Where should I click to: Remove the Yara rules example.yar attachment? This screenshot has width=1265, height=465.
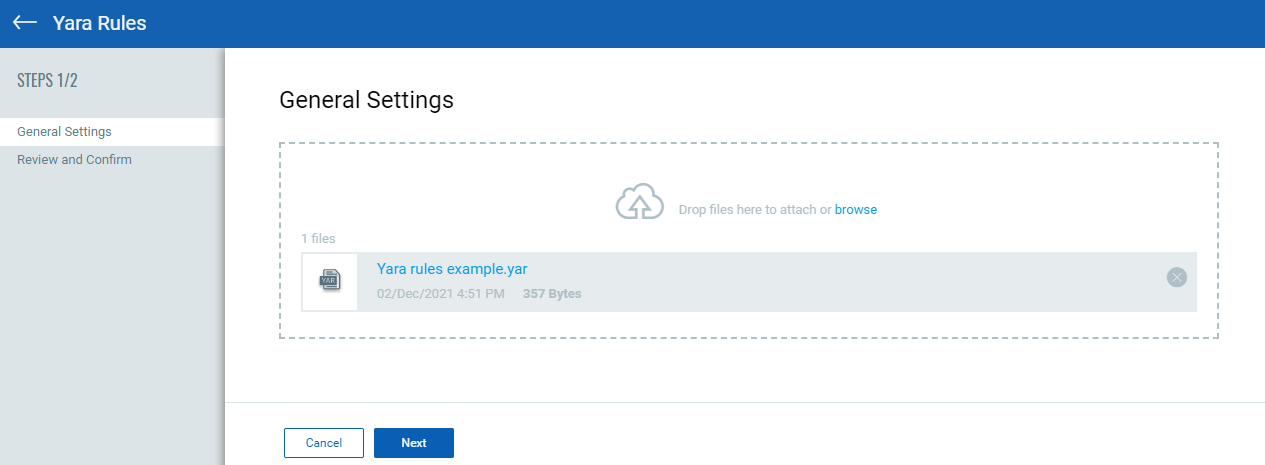click(x=1177, y=277)
